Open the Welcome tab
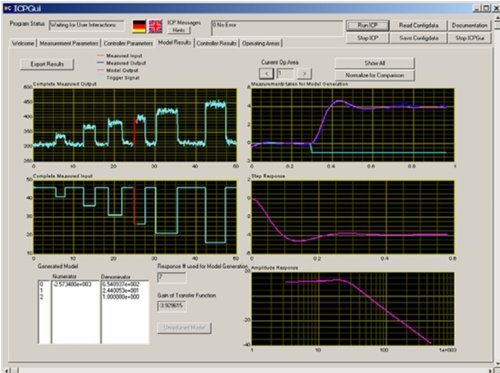The image size is (500, 373). [x=23, y=43]
